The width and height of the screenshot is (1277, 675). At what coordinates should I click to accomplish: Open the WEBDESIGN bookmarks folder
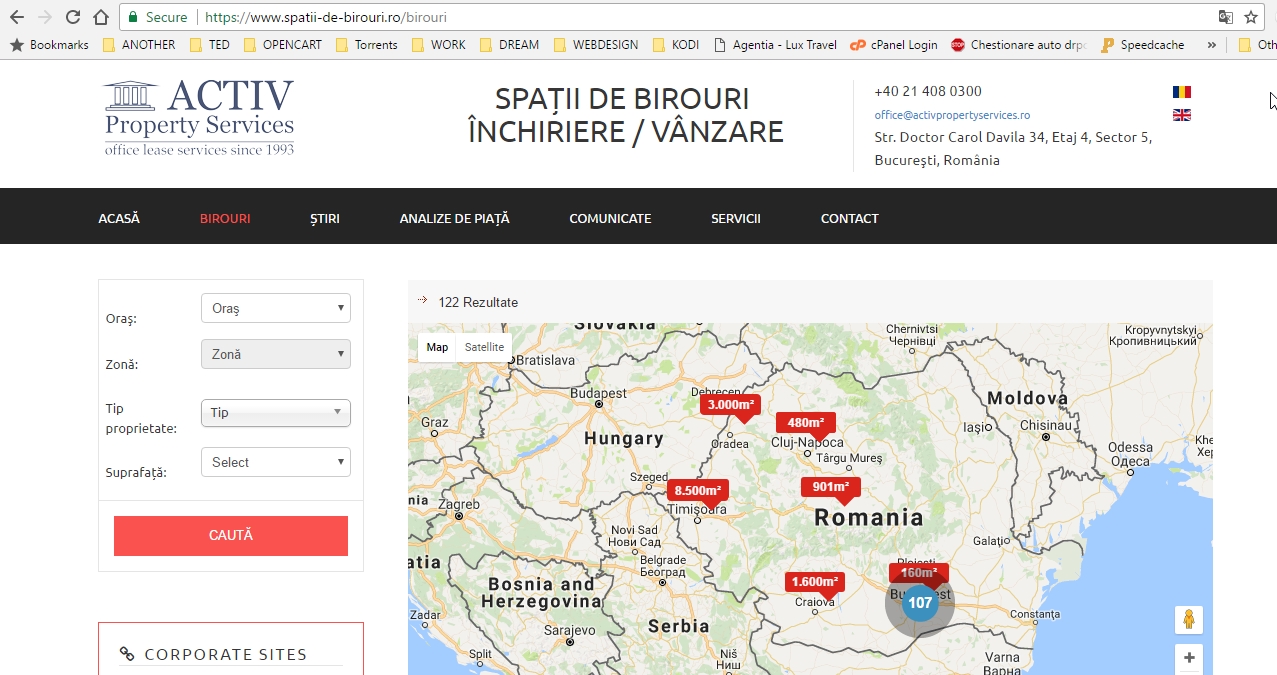596,45
